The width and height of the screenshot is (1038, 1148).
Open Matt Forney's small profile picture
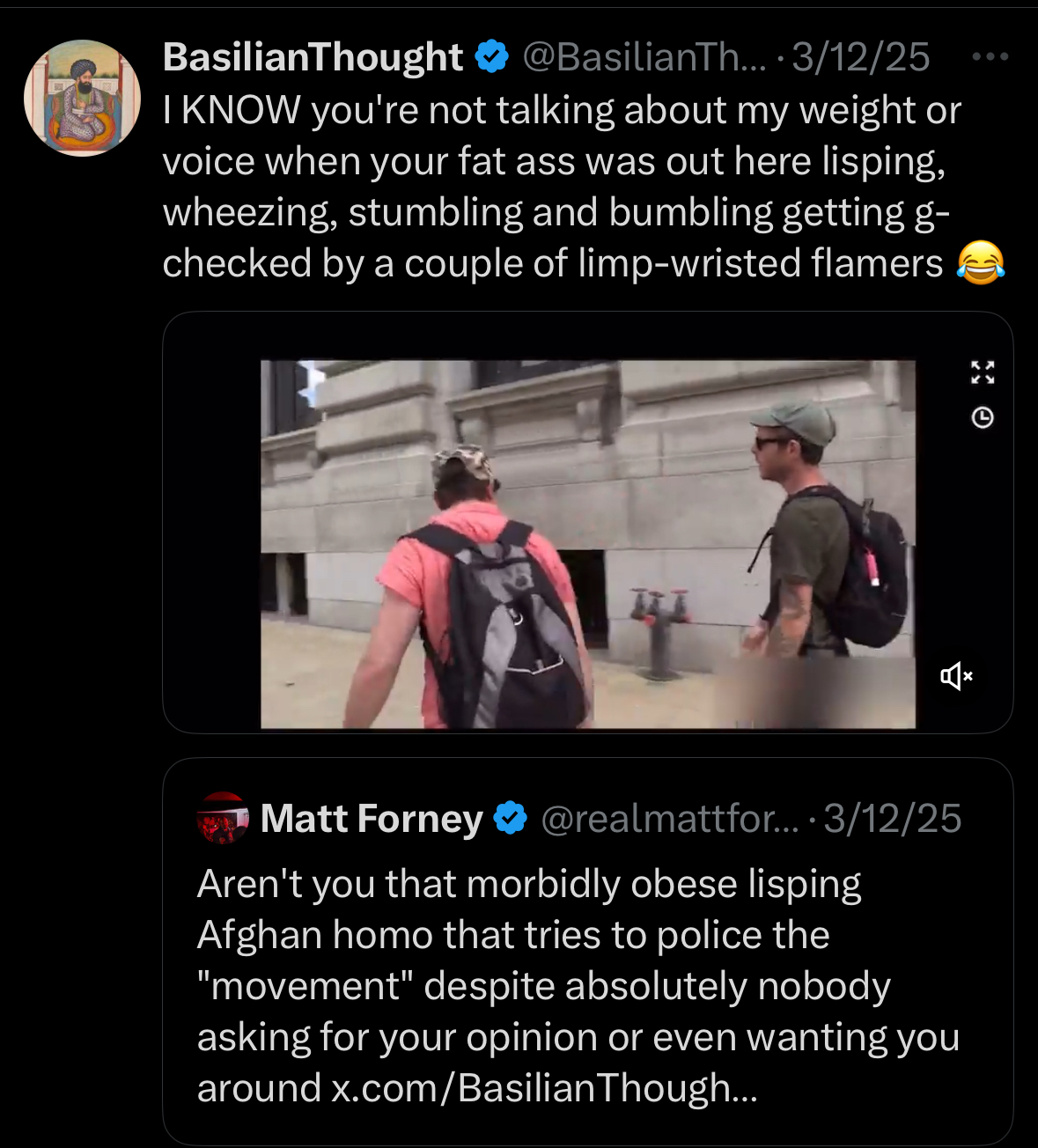click(223, 818)
